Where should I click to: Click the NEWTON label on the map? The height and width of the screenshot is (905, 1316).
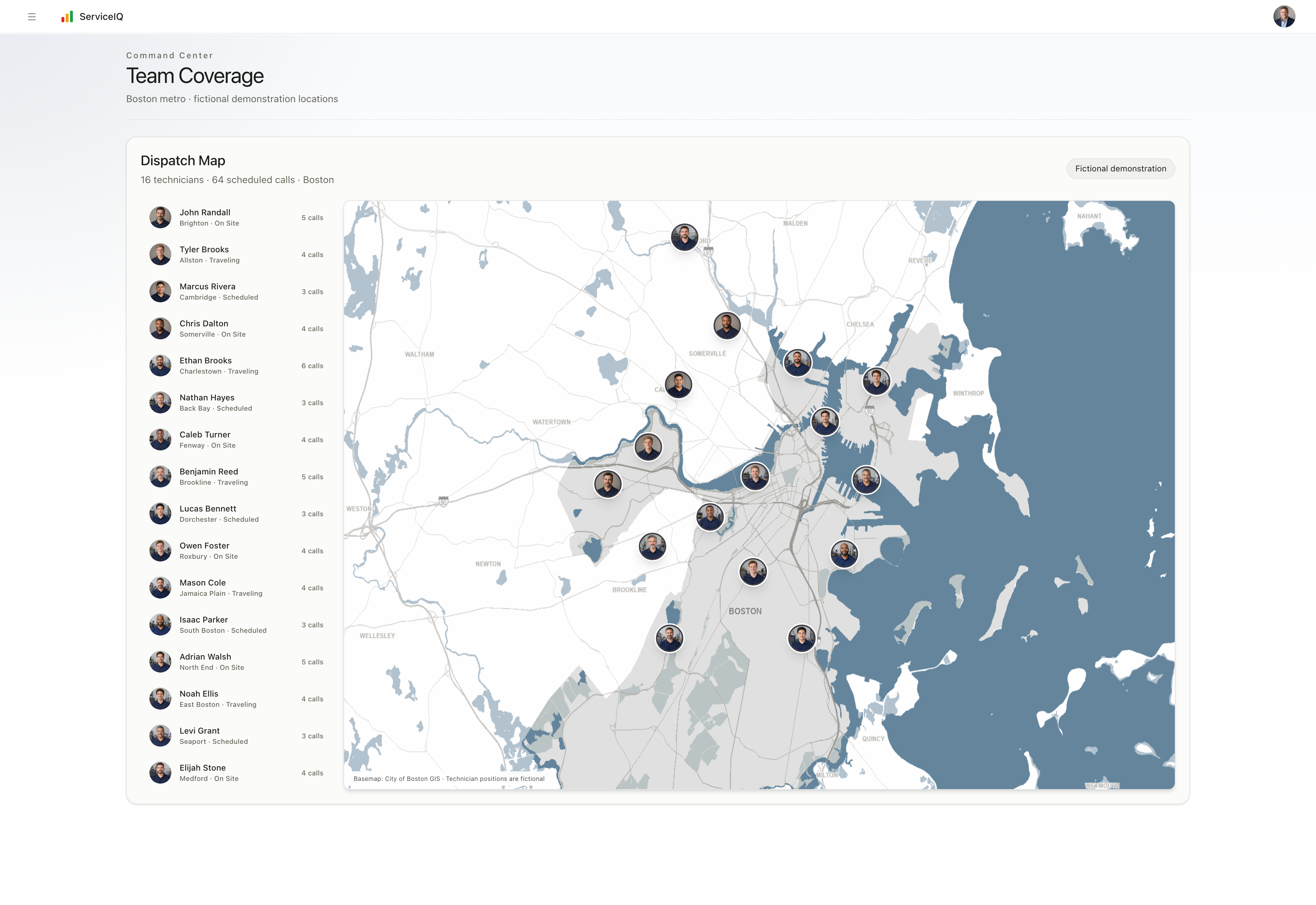pyautogui.click(x=488, y=564)
